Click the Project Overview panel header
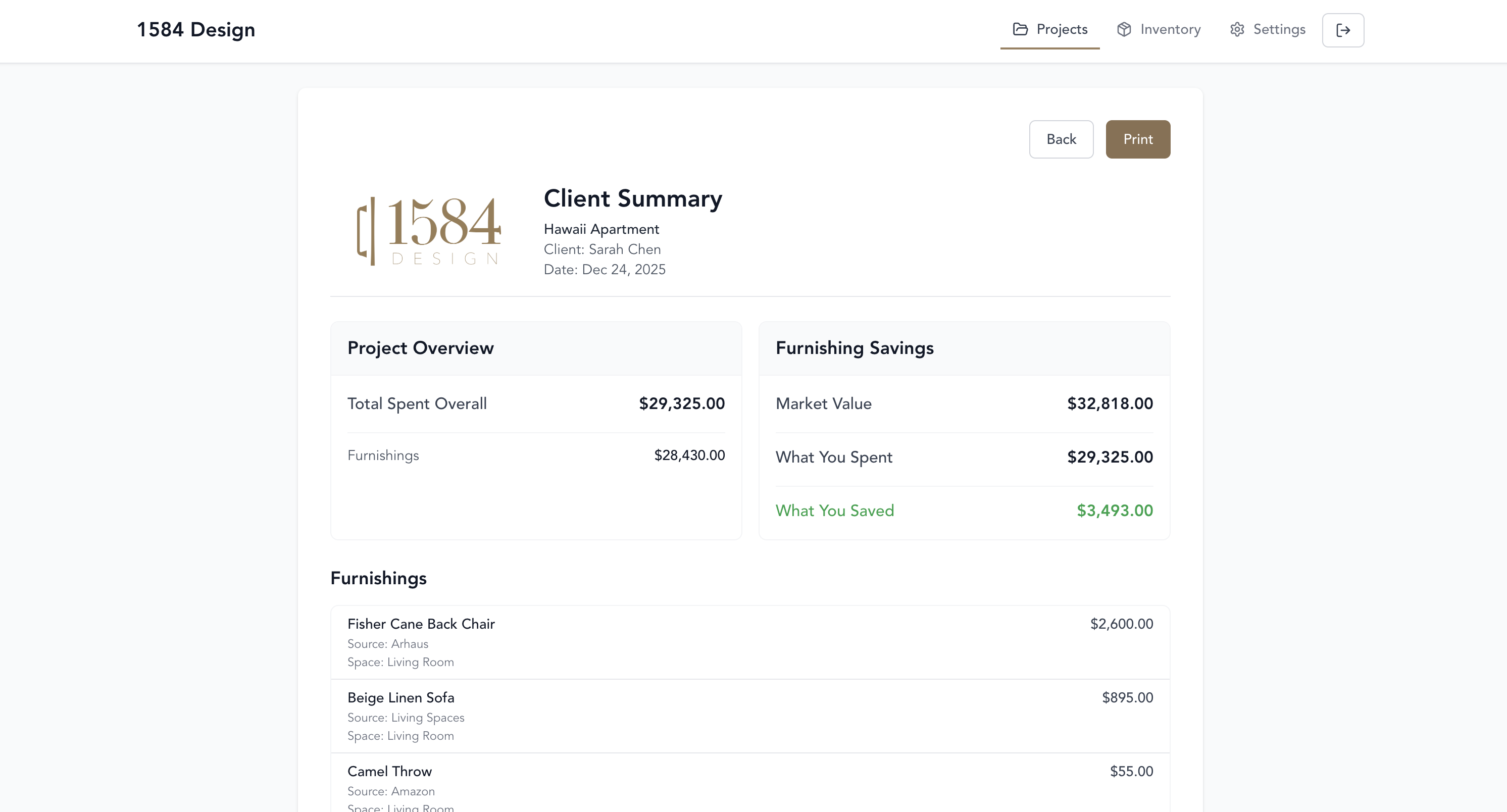 click(x=420, y=347)
